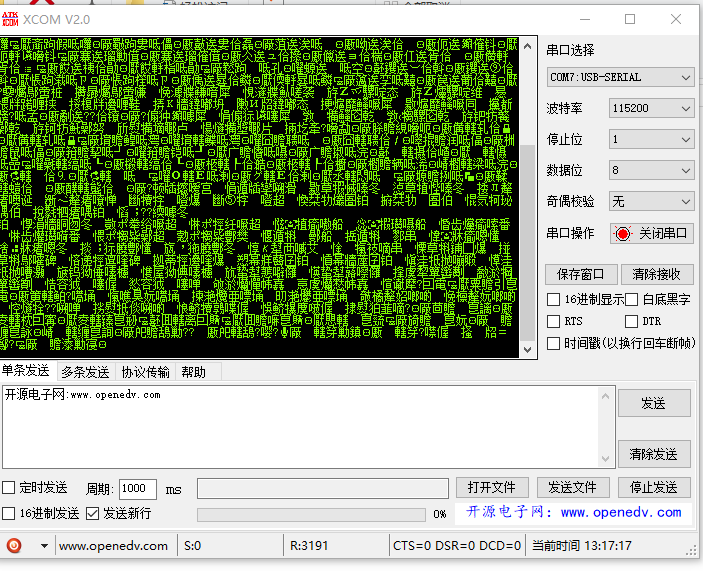
Task: Click www.openedv.com in the status bar
Action: (x=113, y=546)
